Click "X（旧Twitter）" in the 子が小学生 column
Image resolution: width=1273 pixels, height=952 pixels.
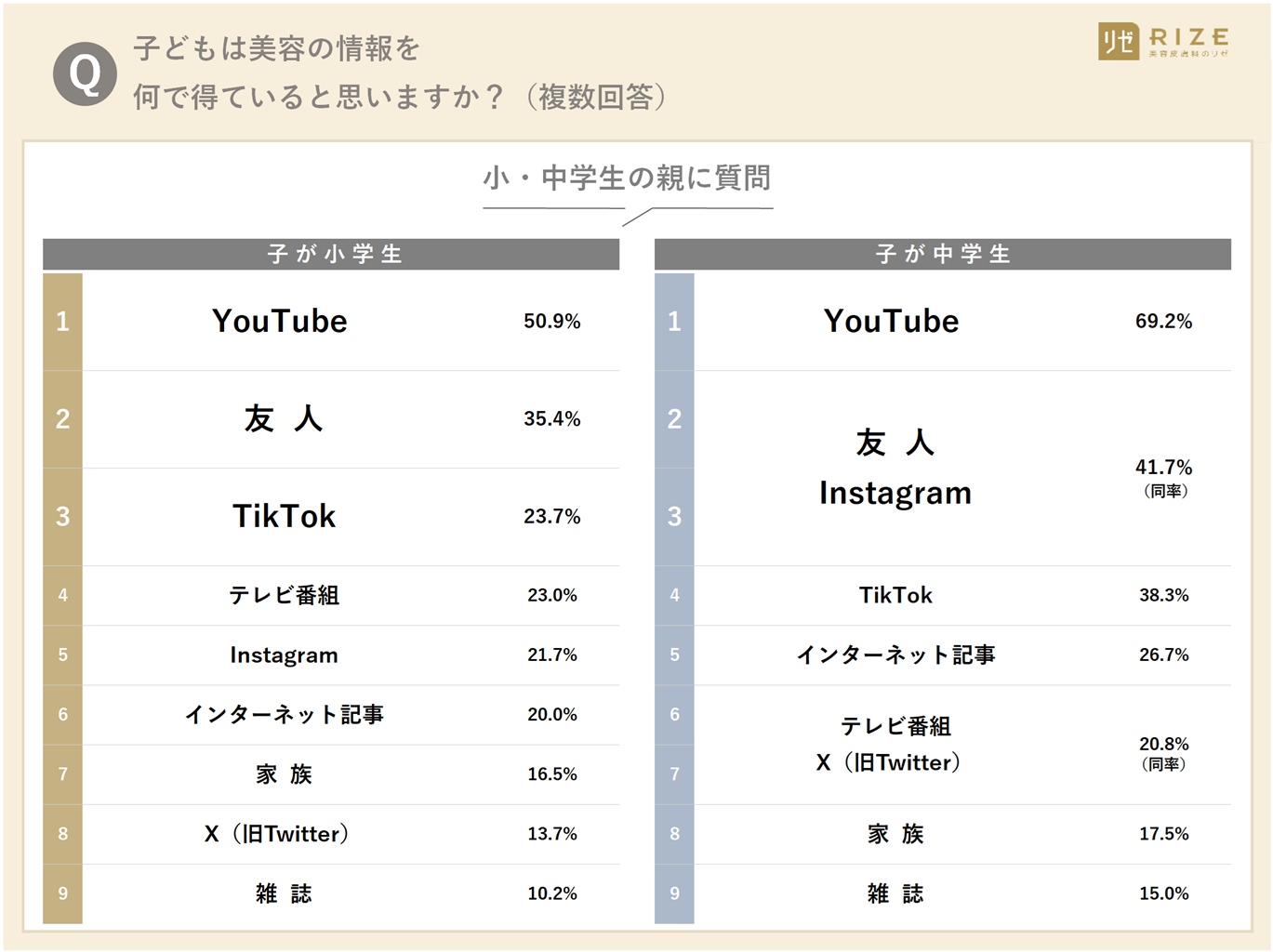click(x=277, y=834)
